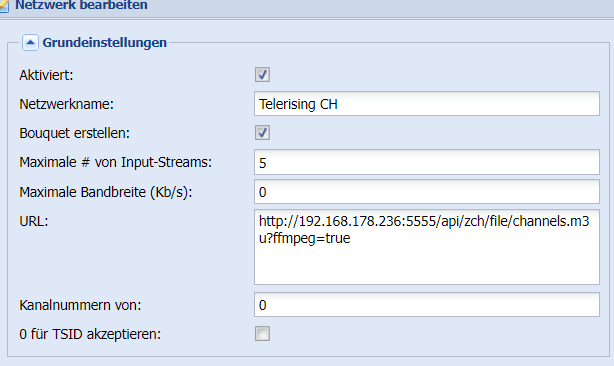Focus the Kanalnummern von input field
614x366 pixels.
[x=427, y=305]
